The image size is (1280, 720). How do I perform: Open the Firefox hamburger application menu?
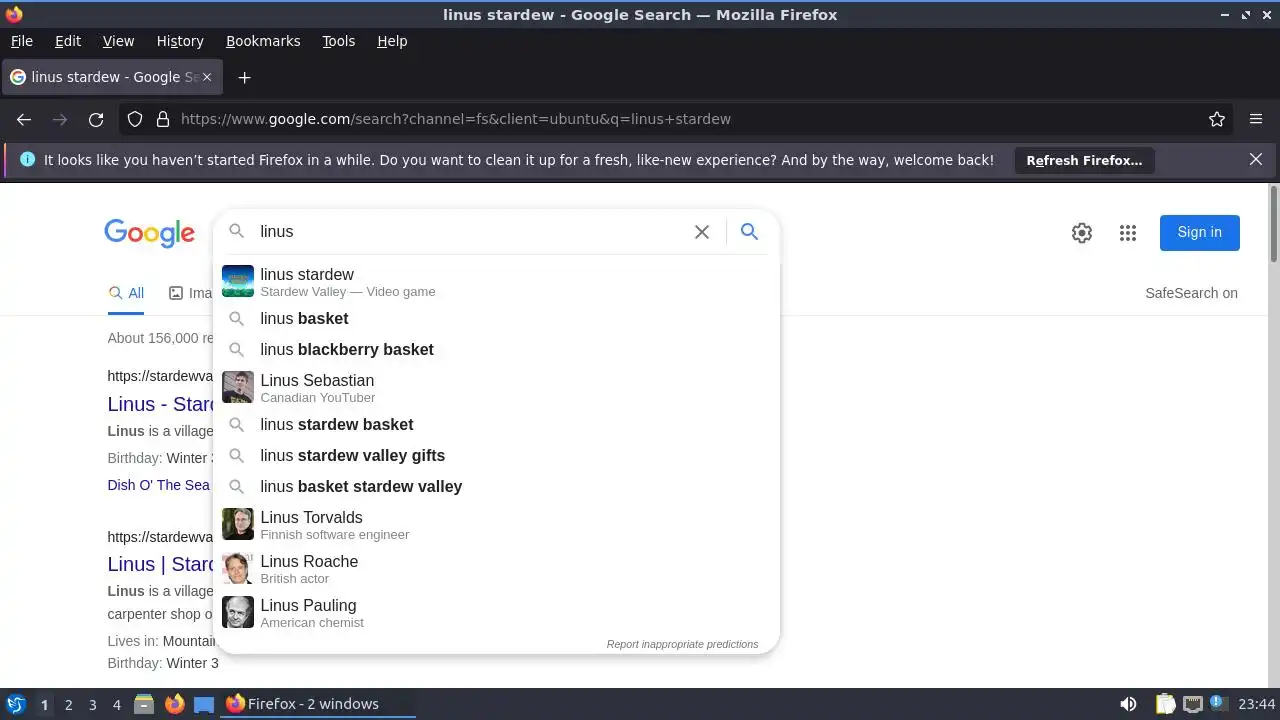coord(1256,119)
